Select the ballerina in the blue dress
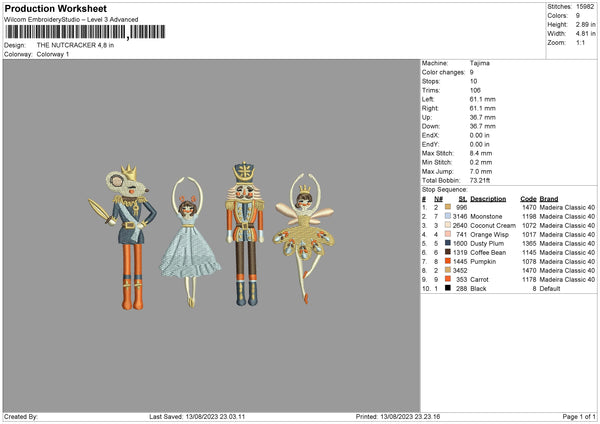Image resolution: width=600 pixels, height=424 pixels. coord(190,242)
